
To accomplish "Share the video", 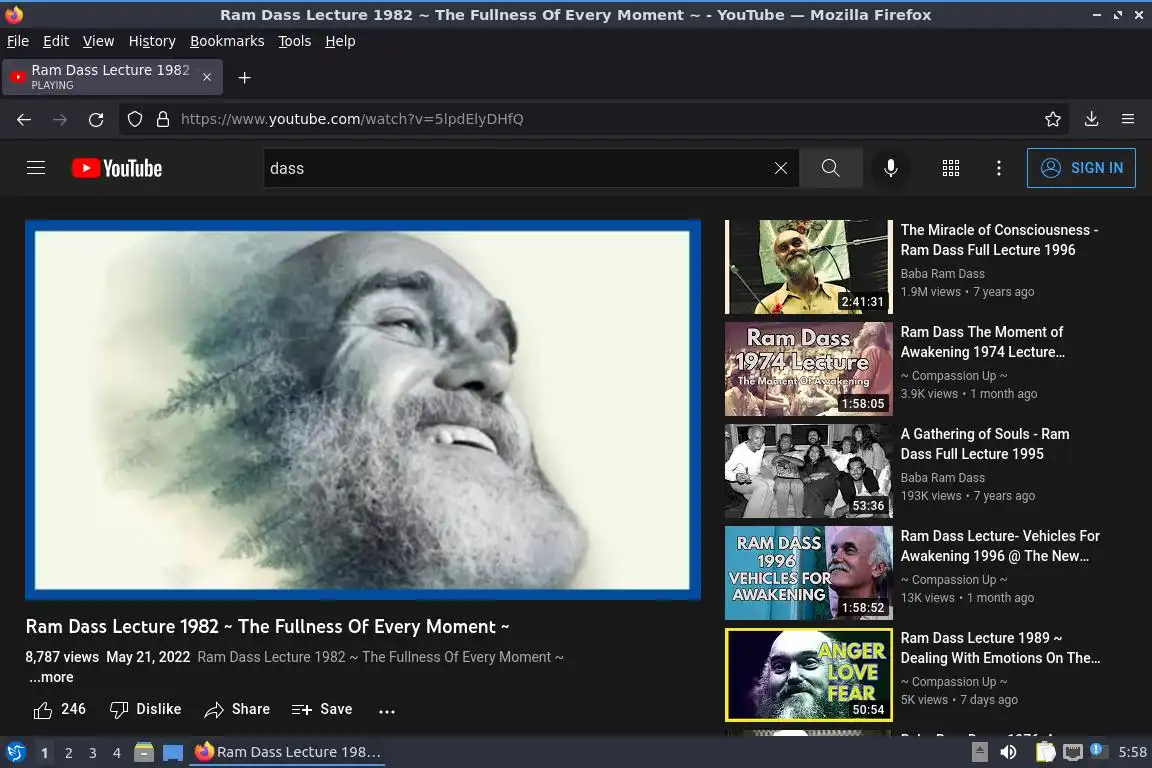I will click(237, 709).
